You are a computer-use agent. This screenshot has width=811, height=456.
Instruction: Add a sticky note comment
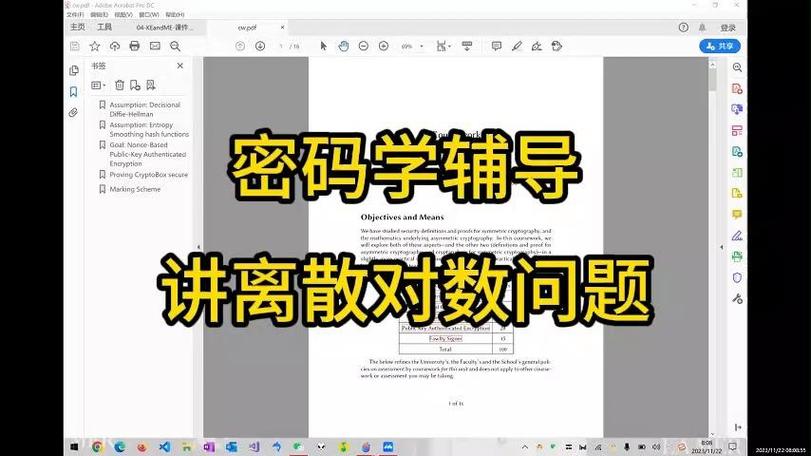click(497, 46)
